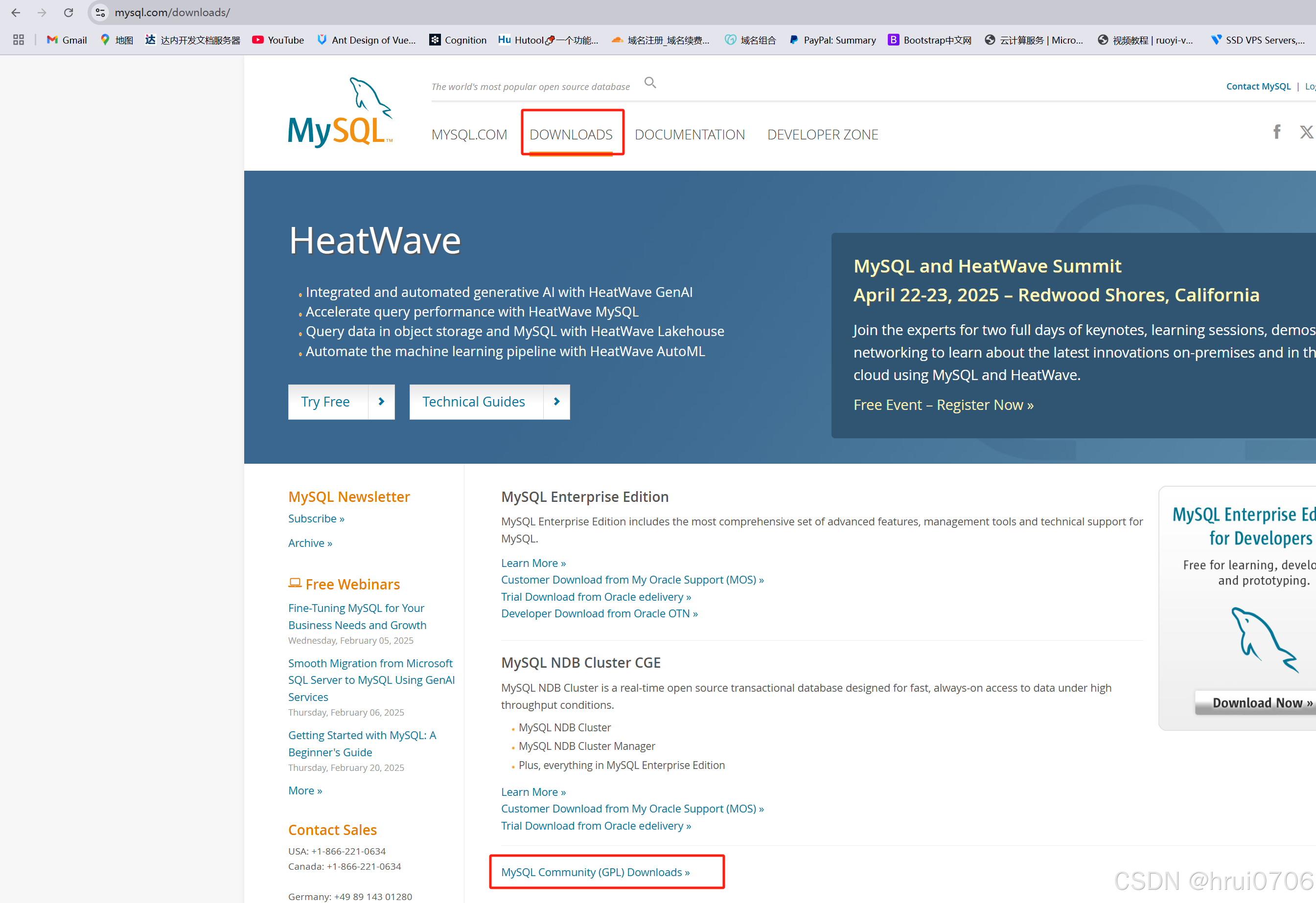Click the address bar URL mysql.com/downloads/
1316x903 pixels.
(172, 12)
